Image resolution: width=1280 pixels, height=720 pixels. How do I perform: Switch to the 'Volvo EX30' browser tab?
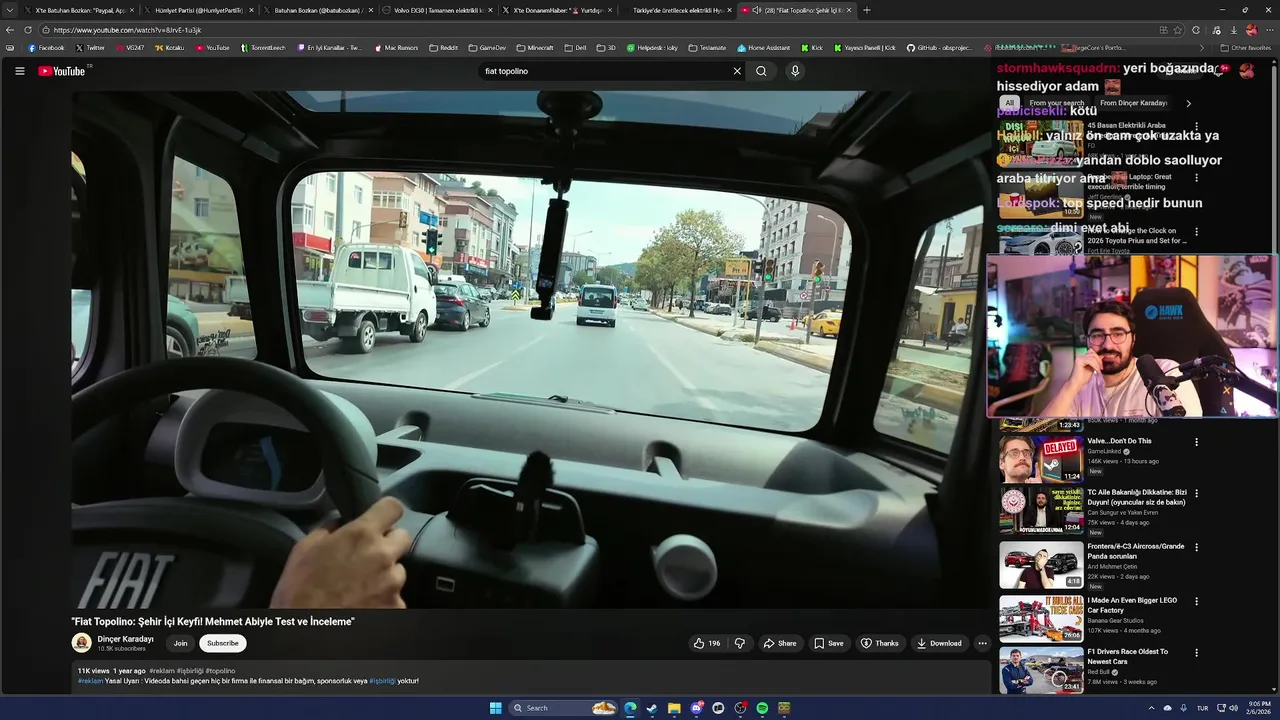[x=438, y=10]
